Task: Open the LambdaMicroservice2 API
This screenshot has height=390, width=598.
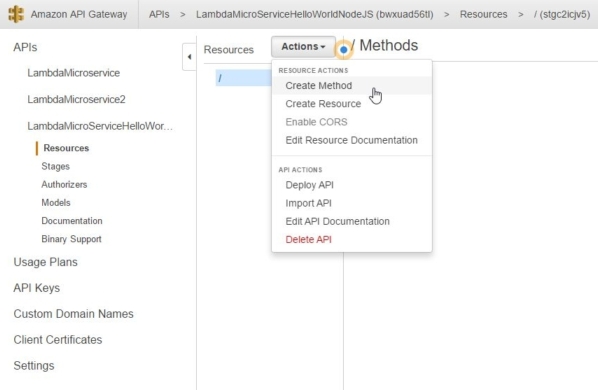Action: [76, 100]
